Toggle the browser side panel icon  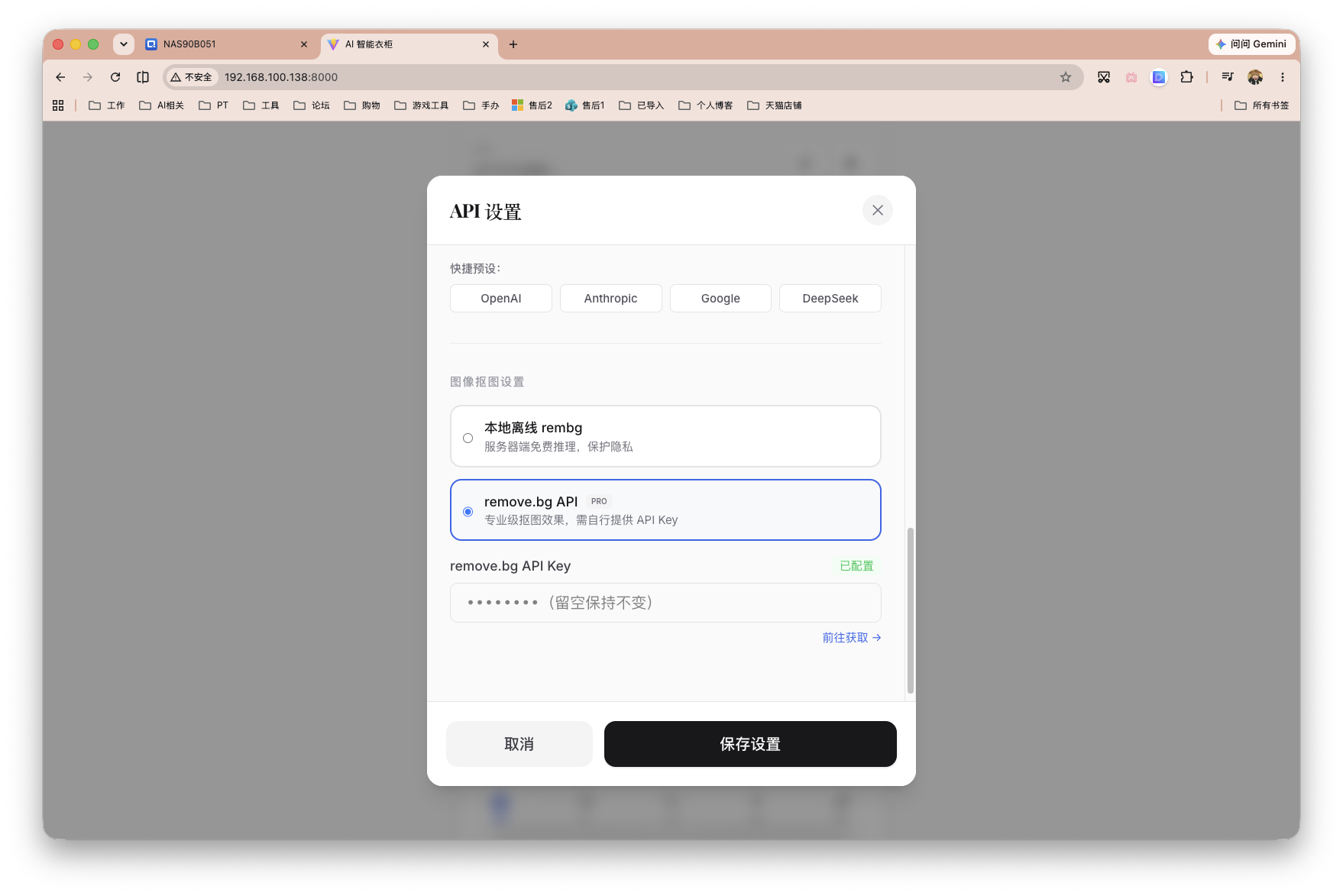click(x=143, y=77)
